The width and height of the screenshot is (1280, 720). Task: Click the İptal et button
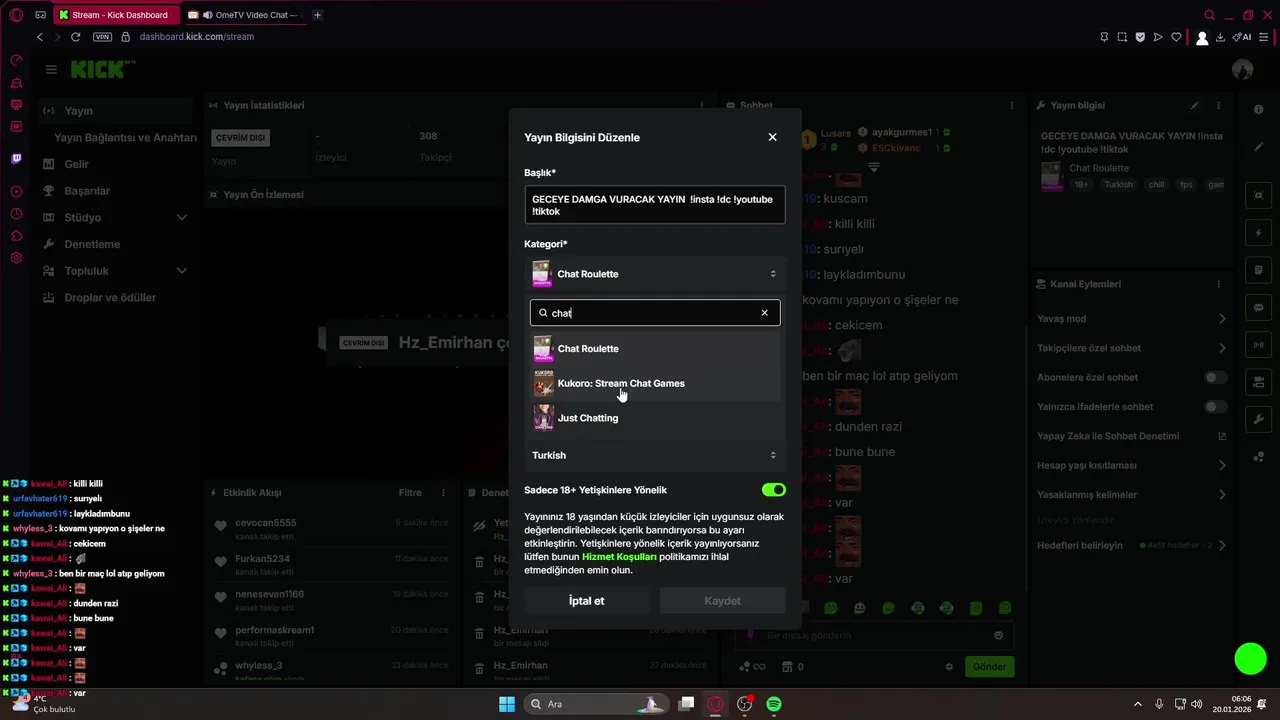587,601
